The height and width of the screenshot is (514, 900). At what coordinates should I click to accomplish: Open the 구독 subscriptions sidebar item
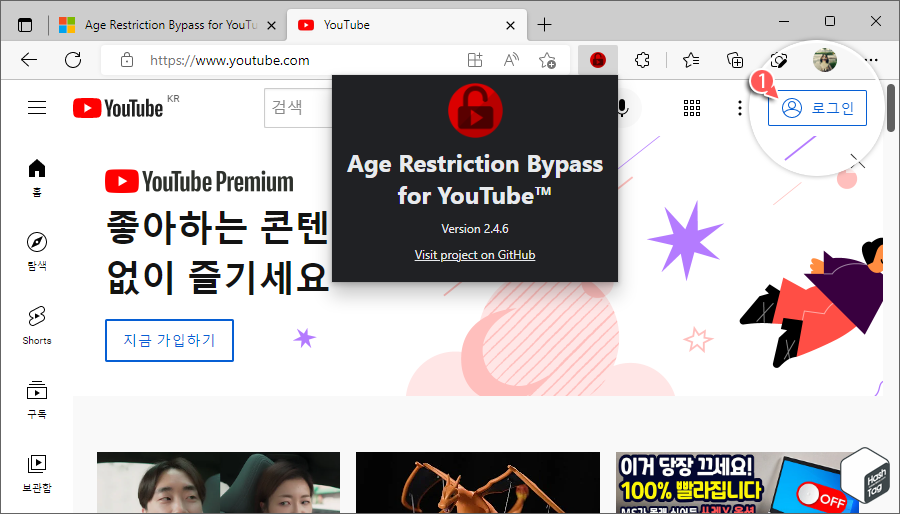[37, 399]
